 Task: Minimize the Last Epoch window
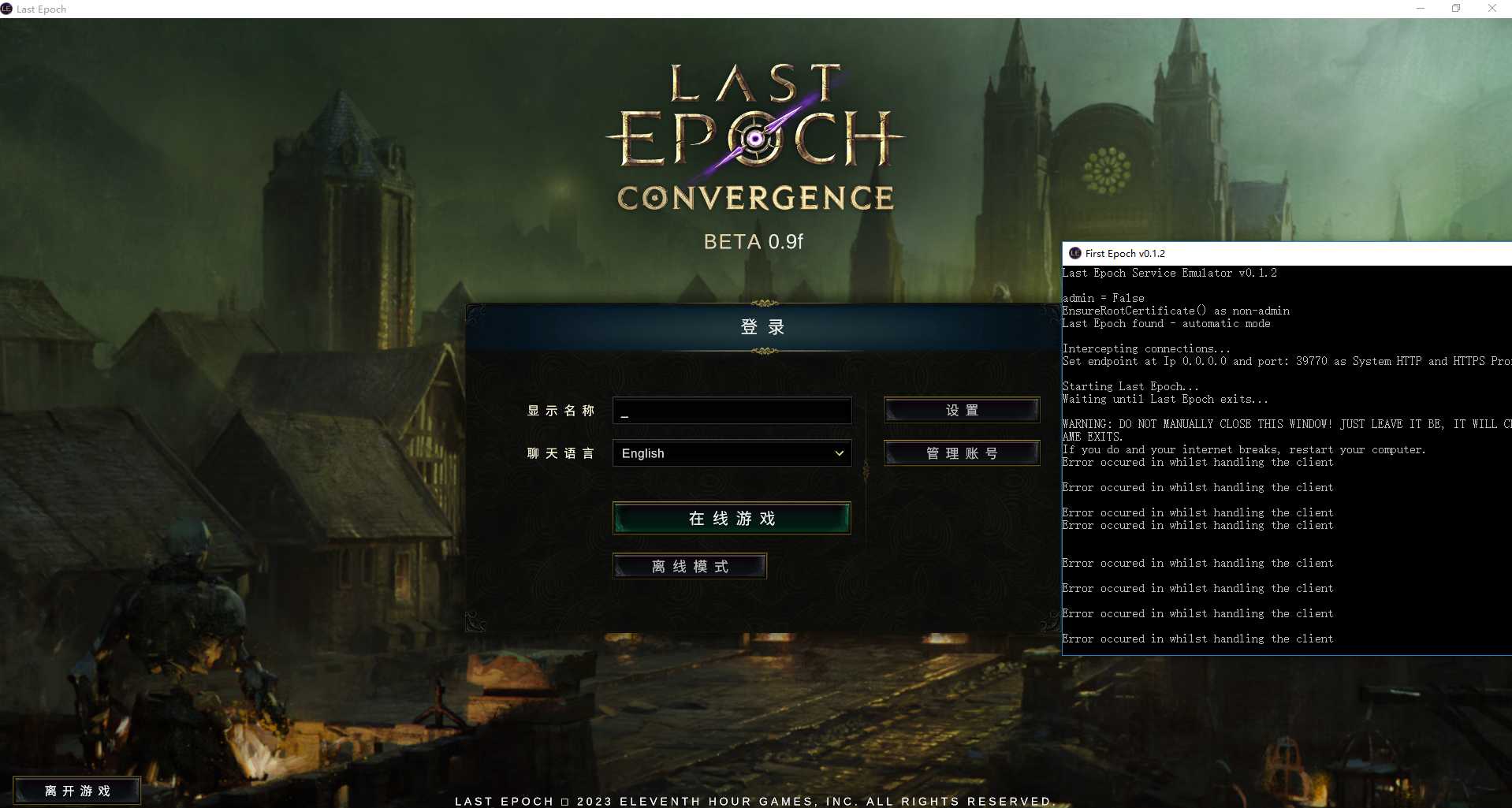tap(1420, 9)
